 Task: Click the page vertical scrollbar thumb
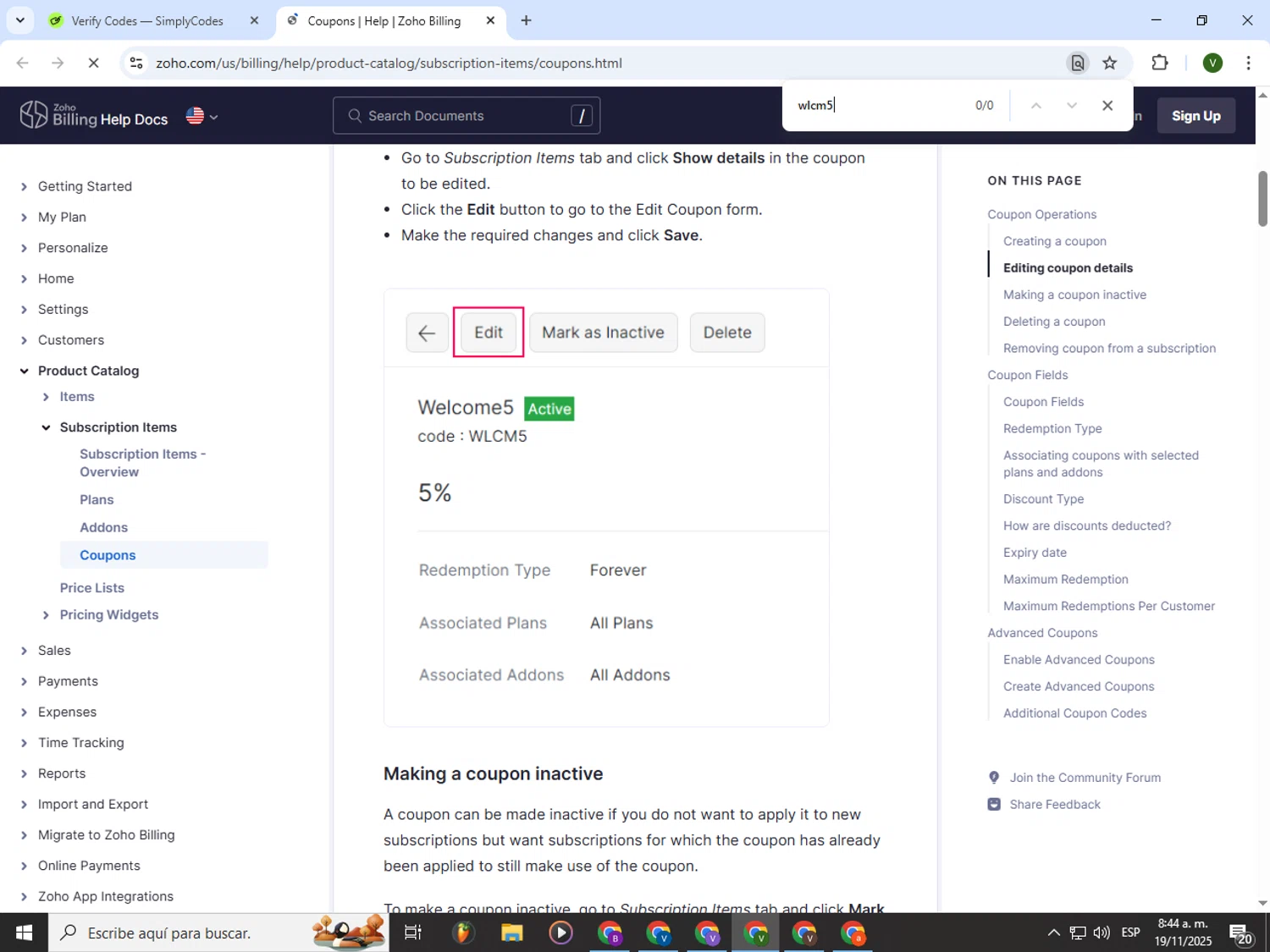[1262, 199]
